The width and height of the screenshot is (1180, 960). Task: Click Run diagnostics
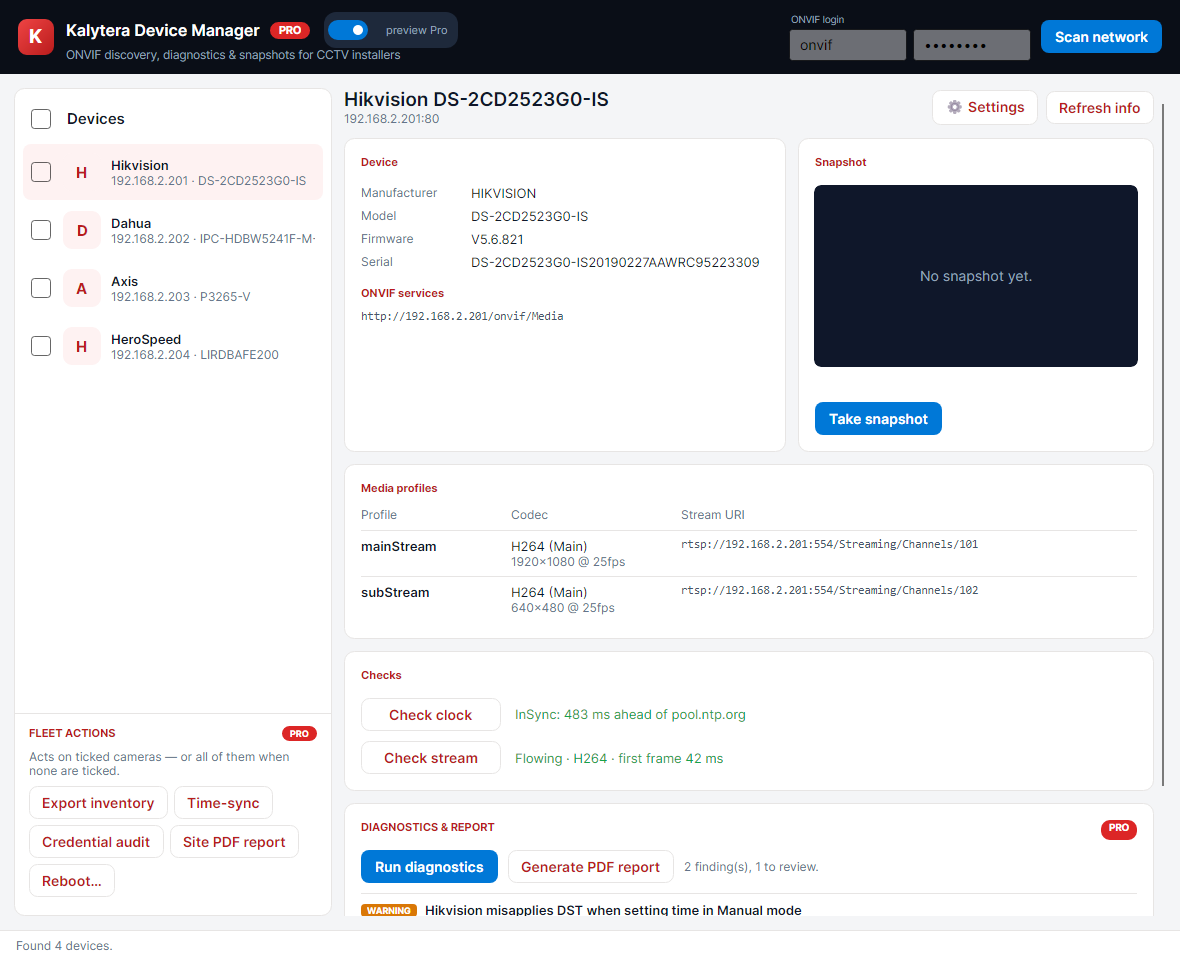pyautogui.click(x=429, y=867)
